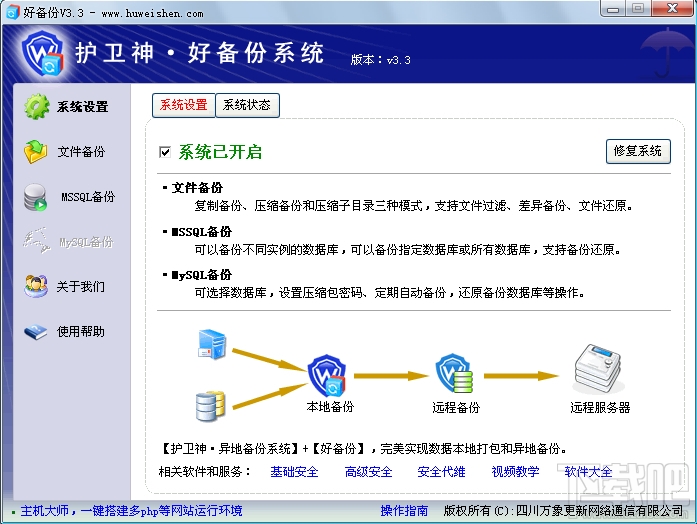Click the greyed-out MySQL备份 dolphin icon

click(36, 240)
